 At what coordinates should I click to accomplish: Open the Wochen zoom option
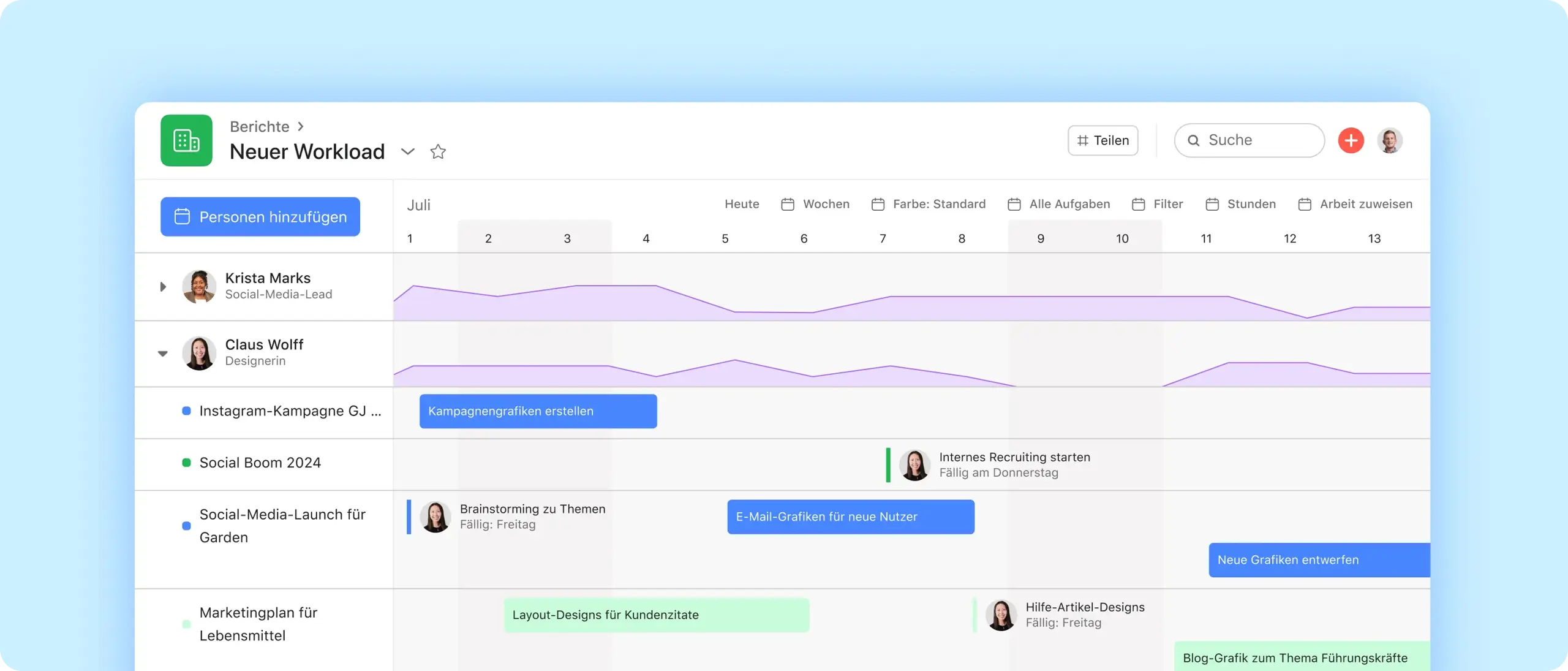click(x=826, y=204)
